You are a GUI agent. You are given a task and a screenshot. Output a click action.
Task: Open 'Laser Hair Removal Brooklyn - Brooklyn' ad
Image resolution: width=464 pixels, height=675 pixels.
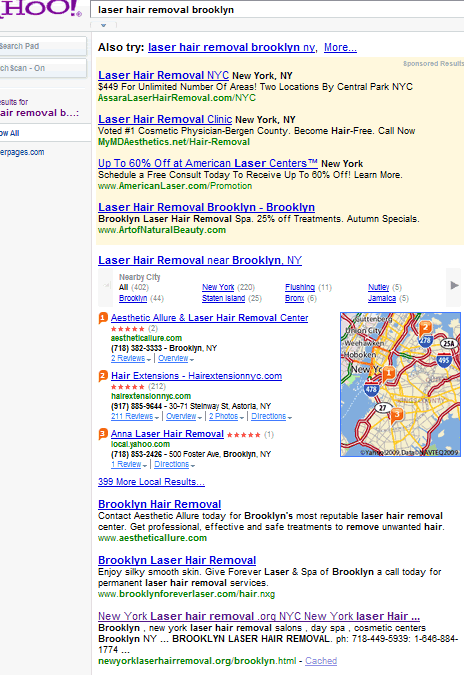click(206, 207)
